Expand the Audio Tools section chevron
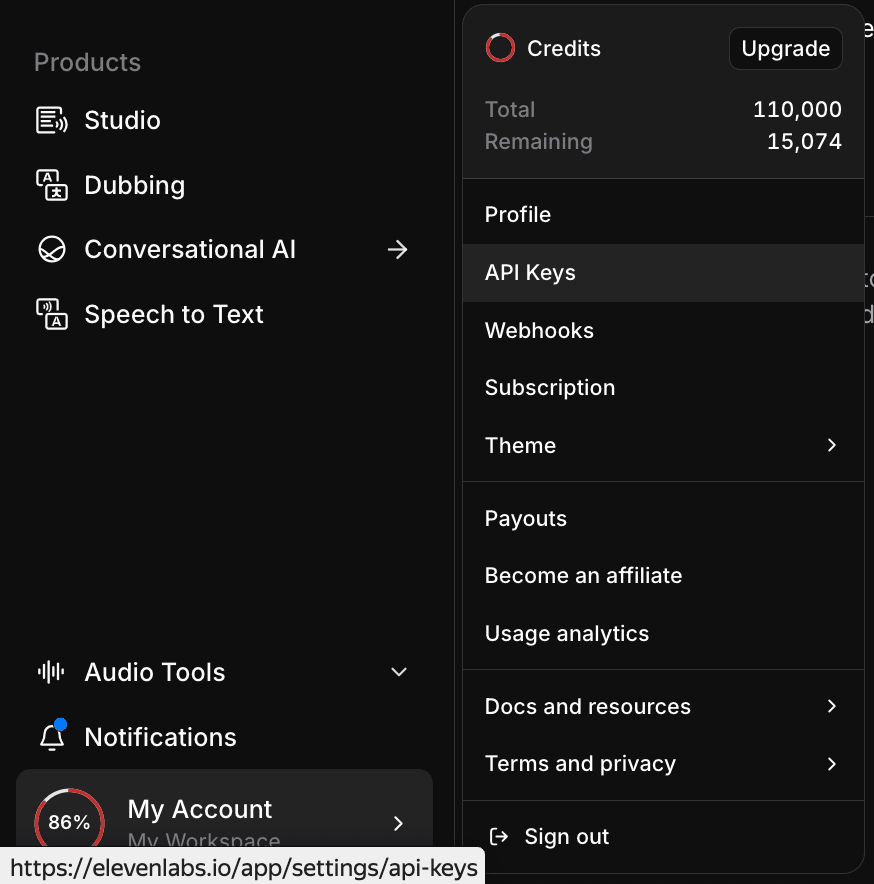Viewport: 874px width, 884px height. tap(399, 672)
